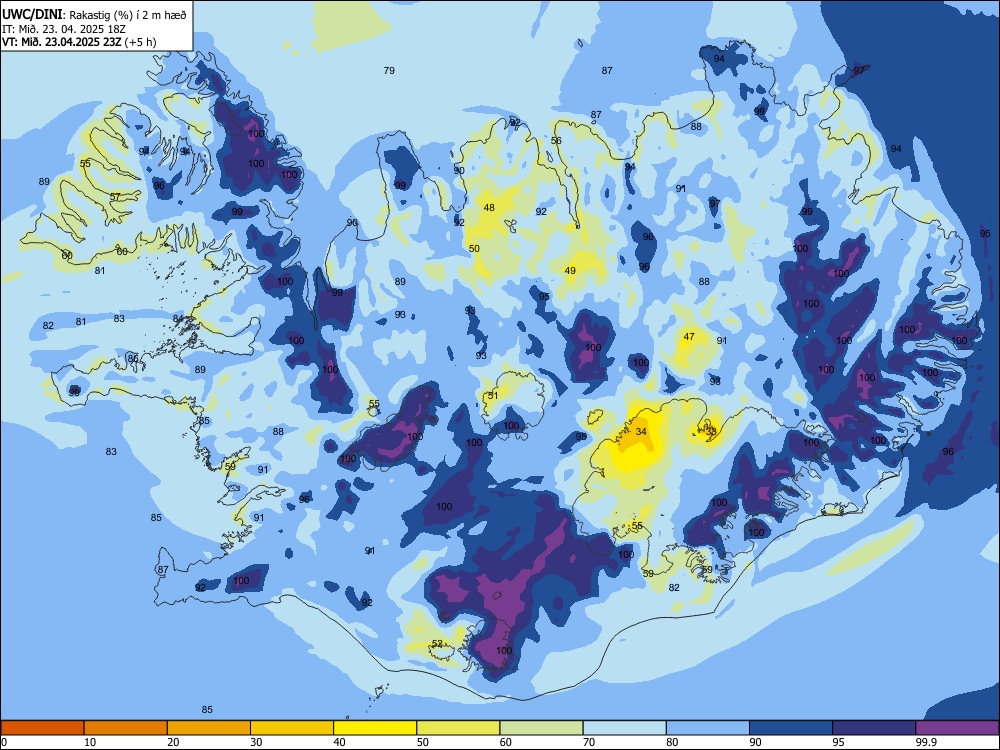
Task: Click the map value 86 on the map
Action: 133,359
